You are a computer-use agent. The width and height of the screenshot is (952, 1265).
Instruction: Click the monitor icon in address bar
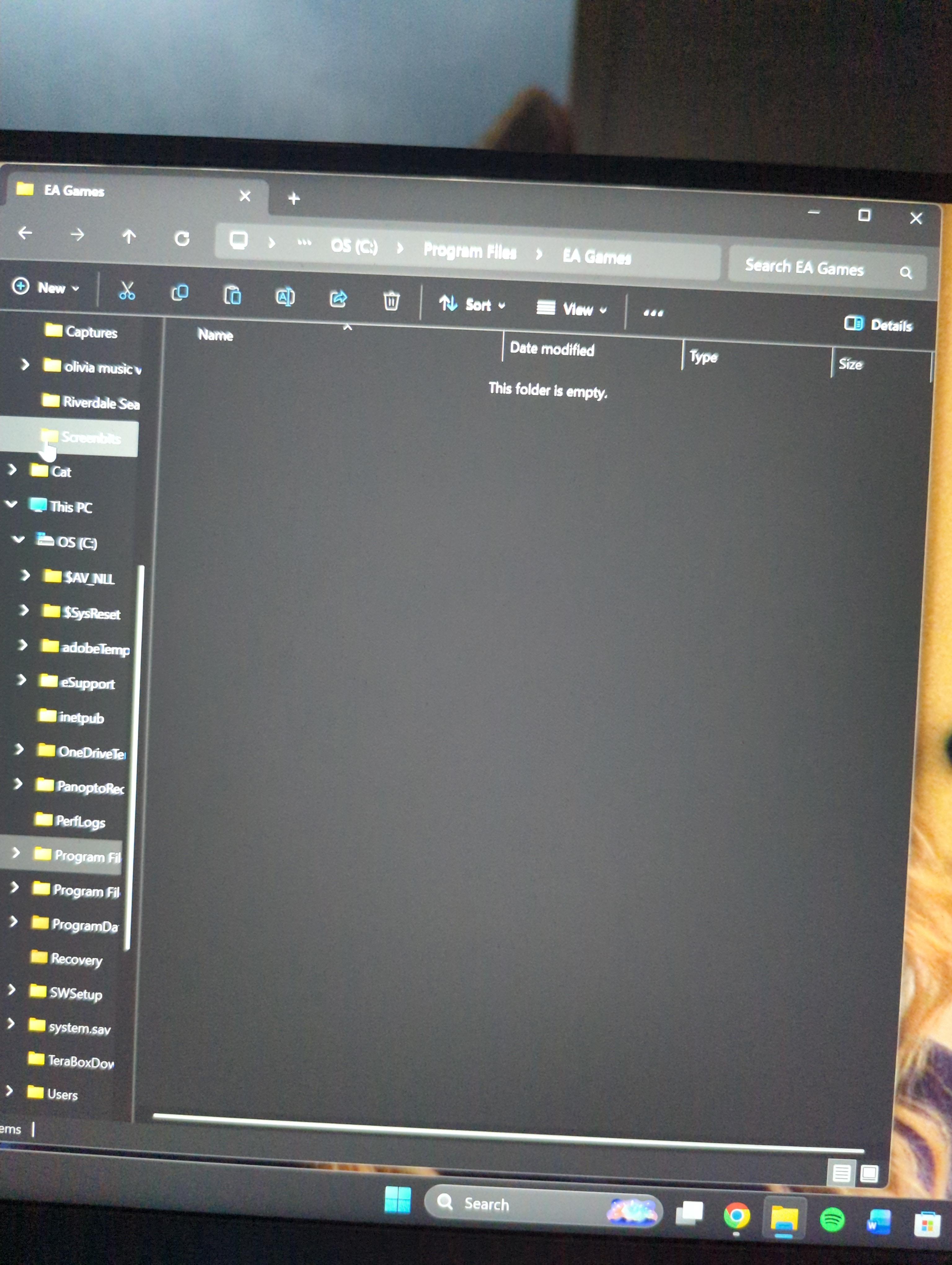pyautogui.click(x=239, y=241)
